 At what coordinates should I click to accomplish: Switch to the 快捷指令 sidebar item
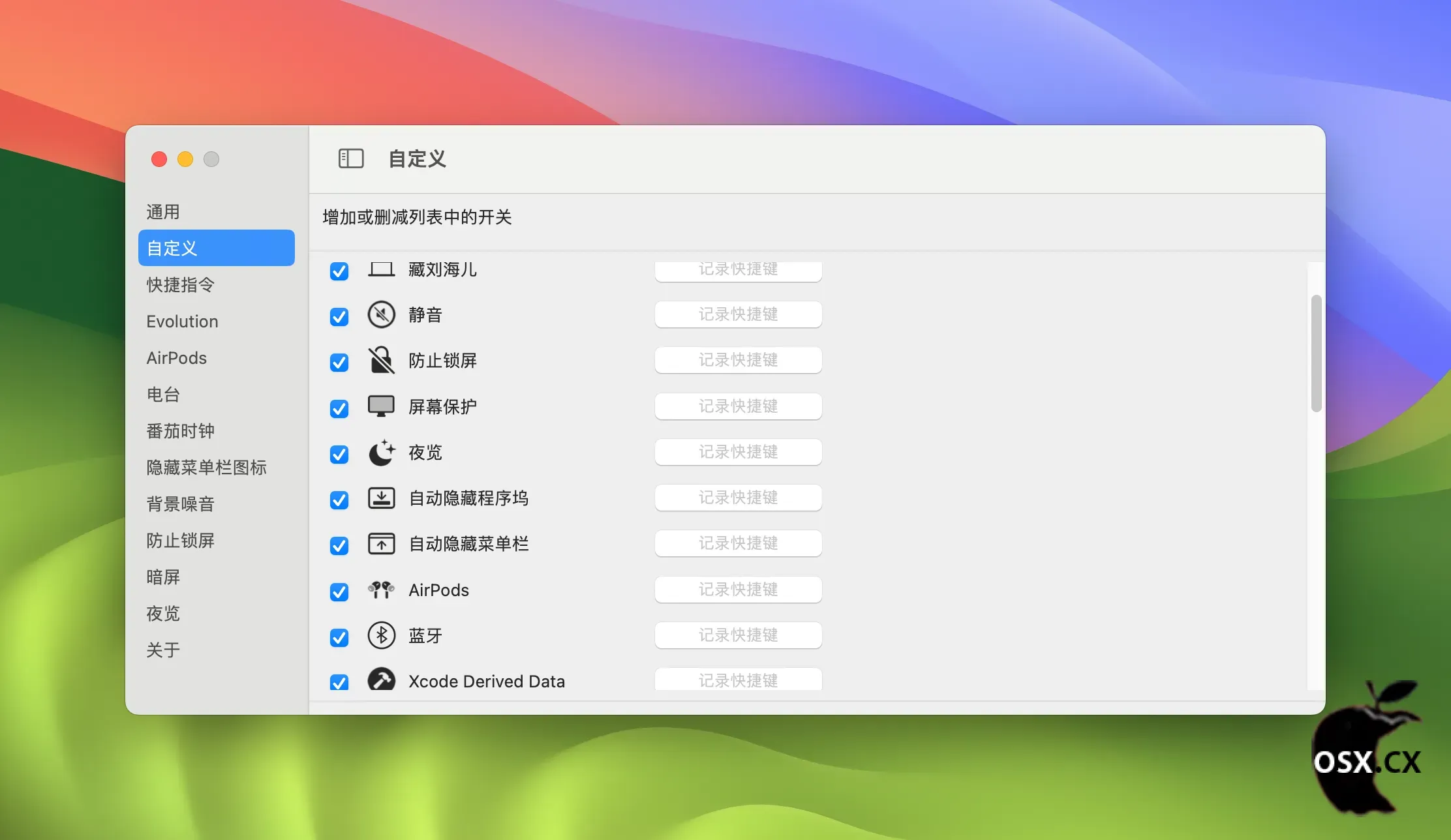pyautogui.click(x=181, y=285)
